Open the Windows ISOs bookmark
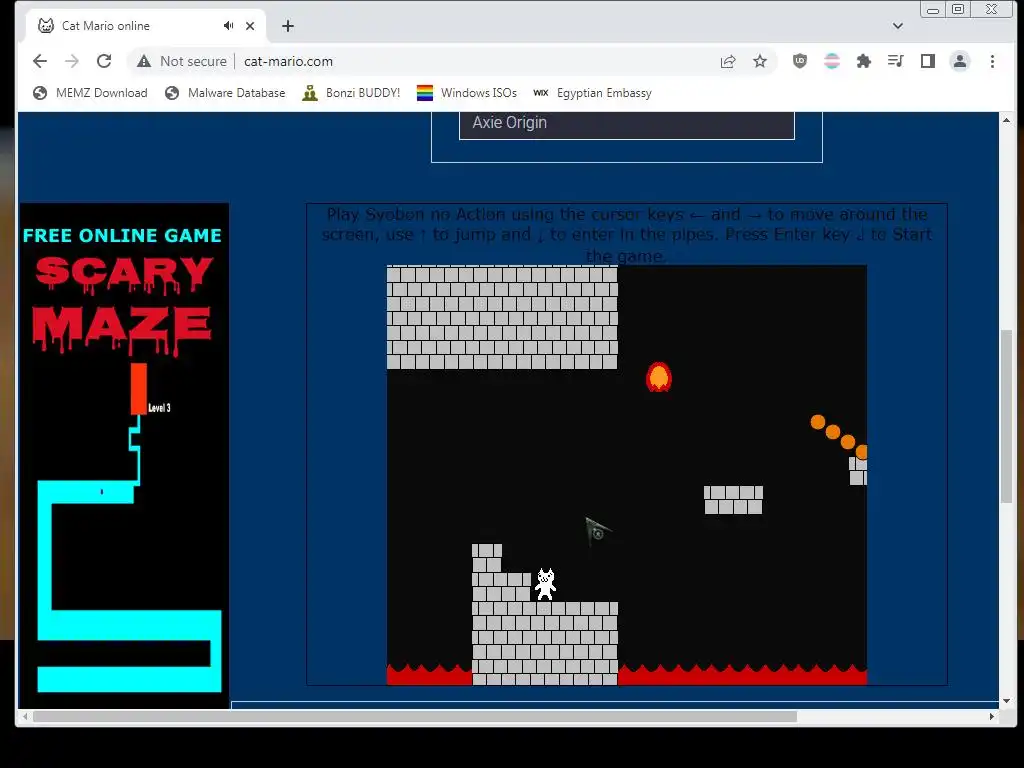Screen dimensions: 1024x768 click(467, 93)
